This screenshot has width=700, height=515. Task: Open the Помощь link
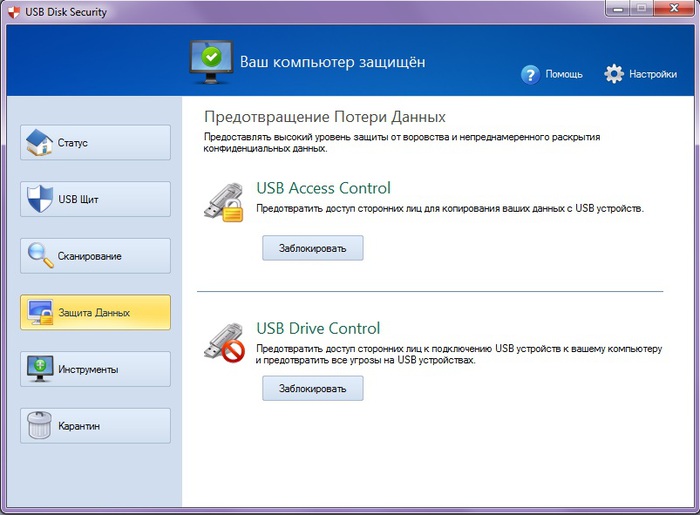pos(564,74)
